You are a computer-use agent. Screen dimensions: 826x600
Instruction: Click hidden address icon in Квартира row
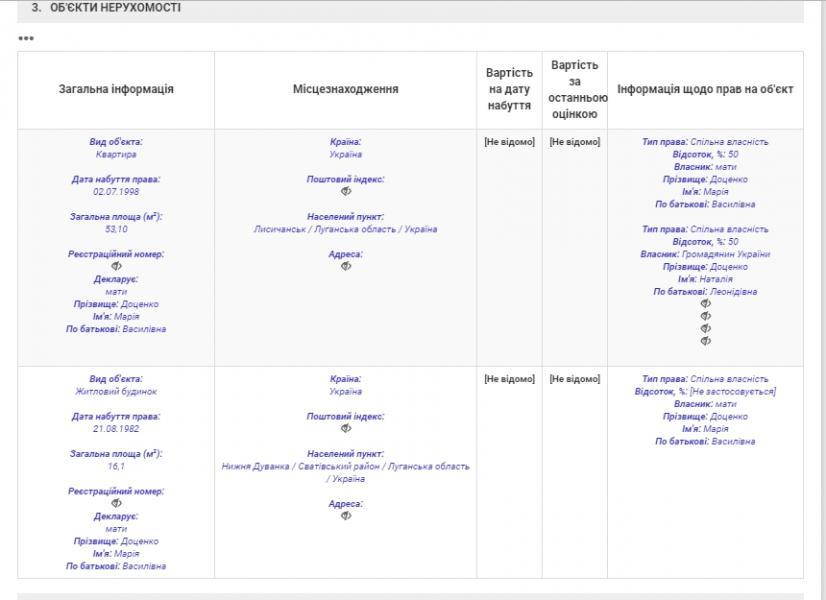(346, 267)
